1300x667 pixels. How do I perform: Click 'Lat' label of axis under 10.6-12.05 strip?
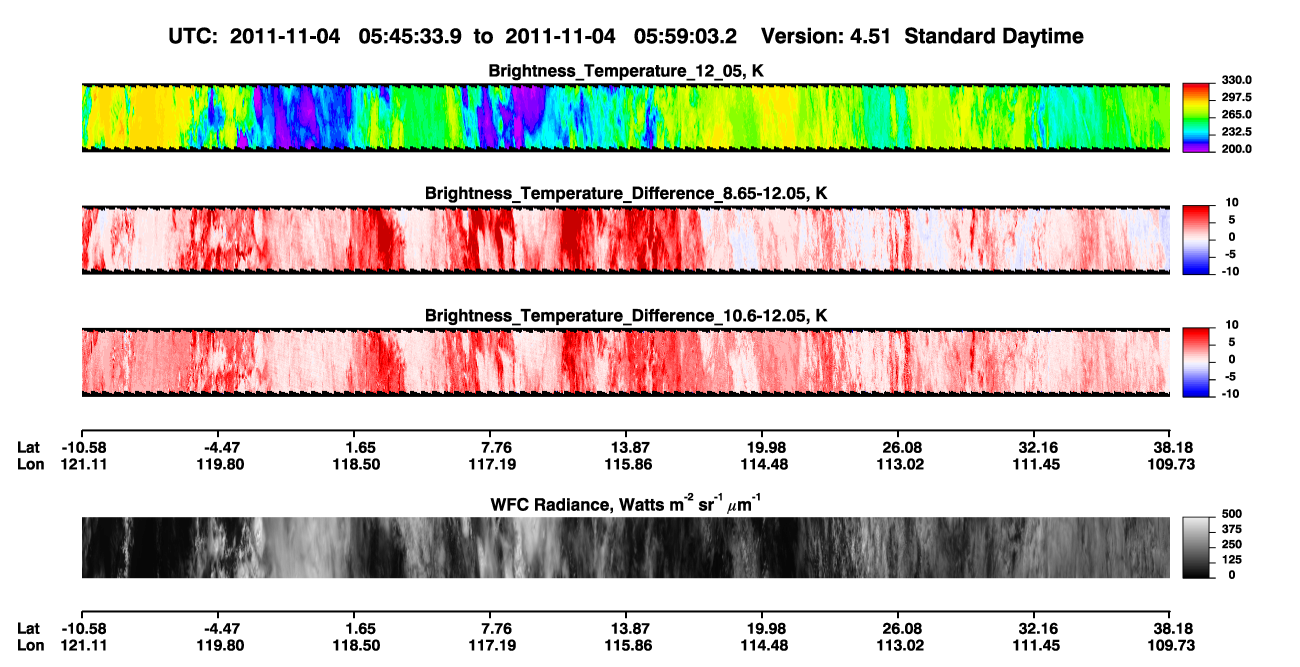tap(28, 447)
